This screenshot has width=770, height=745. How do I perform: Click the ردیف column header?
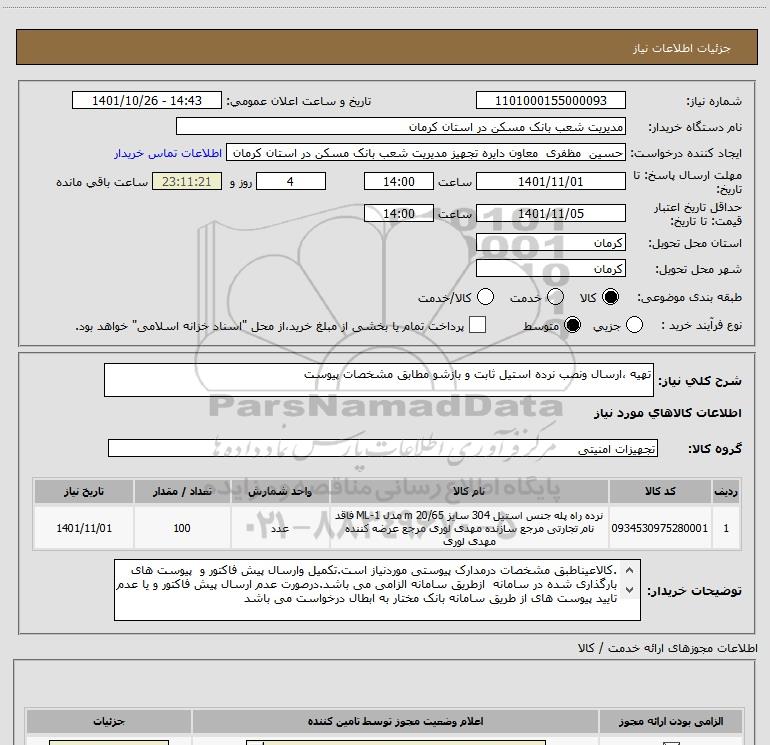click(x=726, y=491)
